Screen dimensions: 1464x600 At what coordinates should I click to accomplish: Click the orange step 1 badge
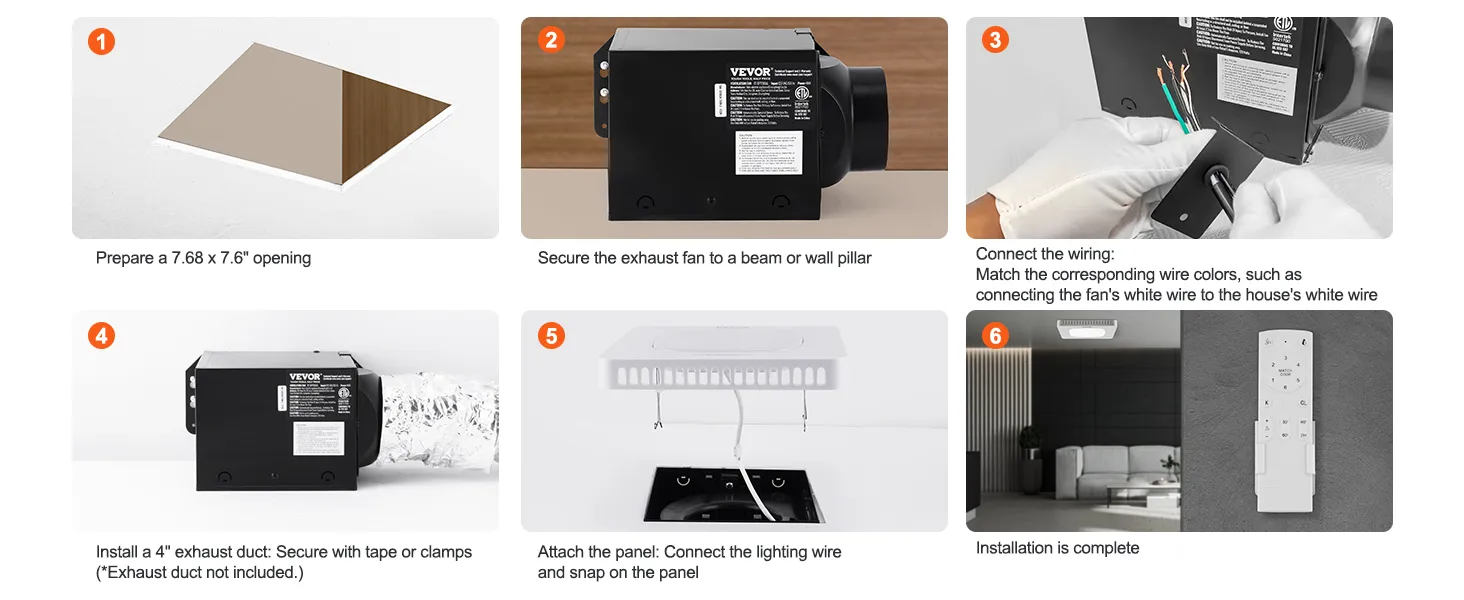pyautogui.click(x=101, y=41)
